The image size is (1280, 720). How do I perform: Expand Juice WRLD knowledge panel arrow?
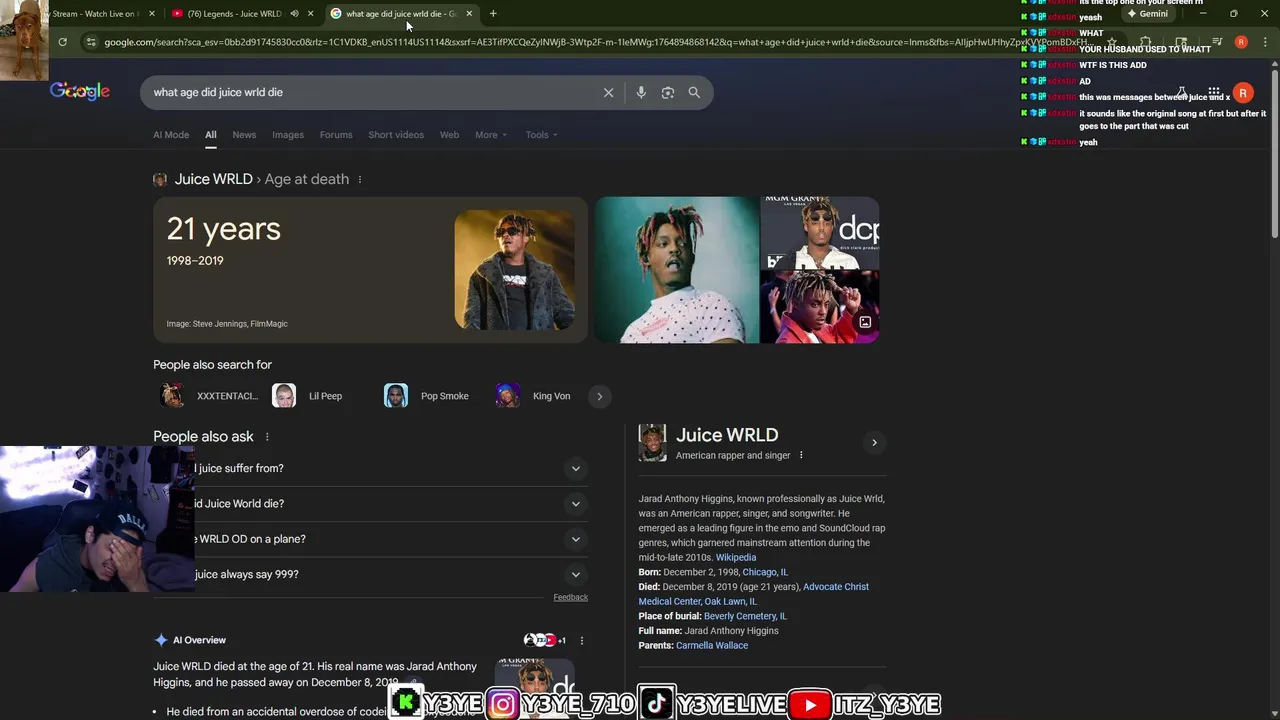pos(874,443)
